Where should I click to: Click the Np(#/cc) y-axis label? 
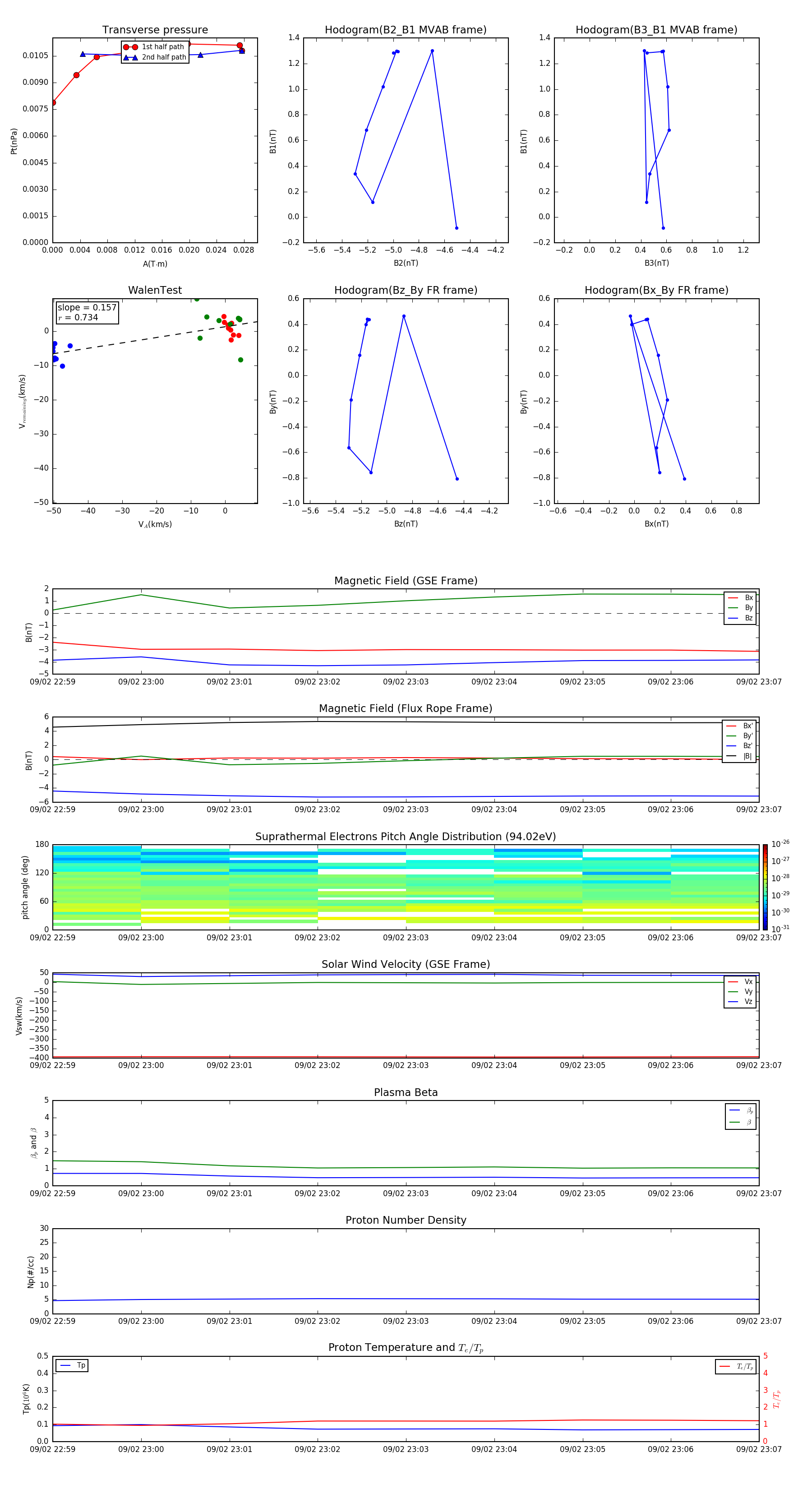click(x=31, y=1272)
